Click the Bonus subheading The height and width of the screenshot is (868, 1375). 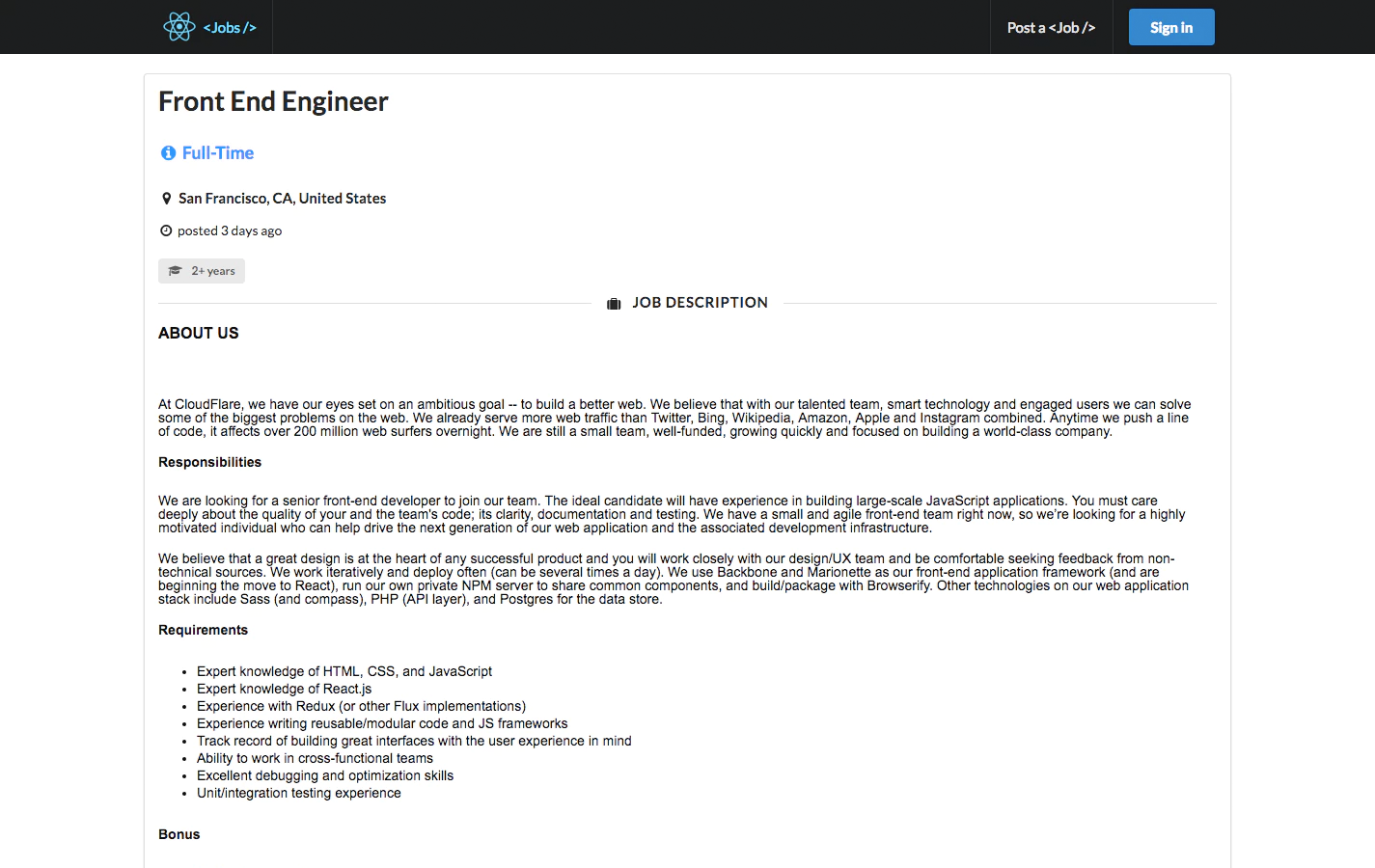click(x=179, y=833)
